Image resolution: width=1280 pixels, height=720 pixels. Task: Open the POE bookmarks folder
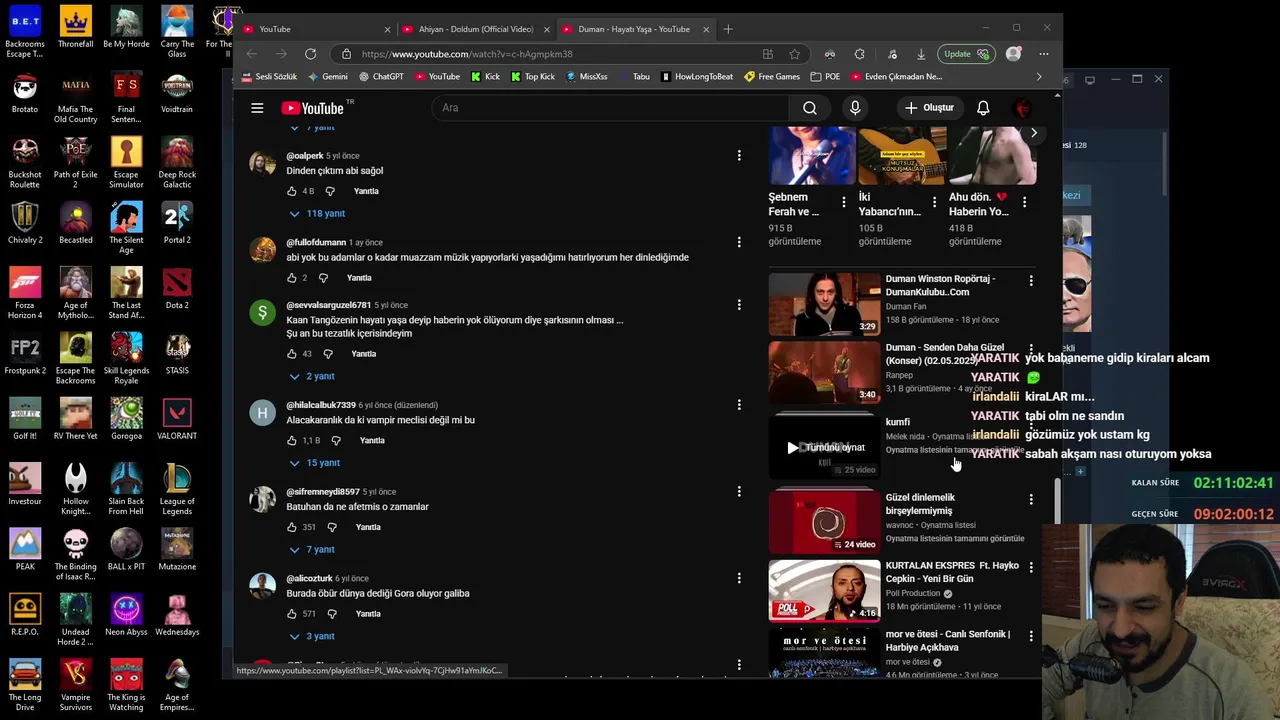tap(825, 77)
